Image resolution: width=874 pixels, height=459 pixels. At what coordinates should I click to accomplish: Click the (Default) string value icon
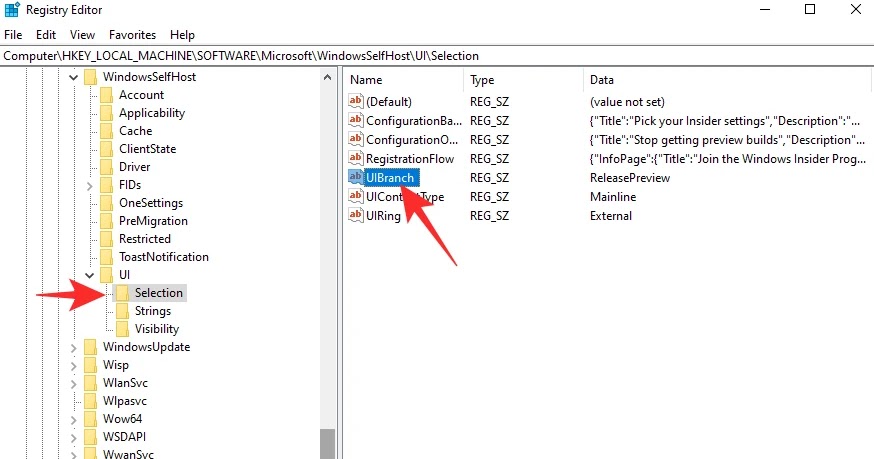(x=356, y=101)
